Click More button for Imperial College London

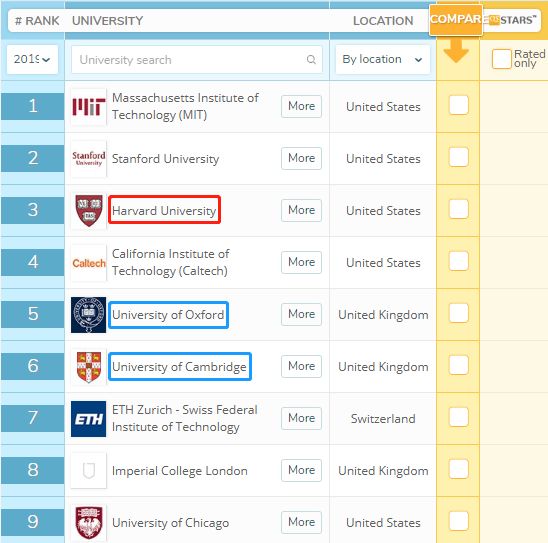301,470
